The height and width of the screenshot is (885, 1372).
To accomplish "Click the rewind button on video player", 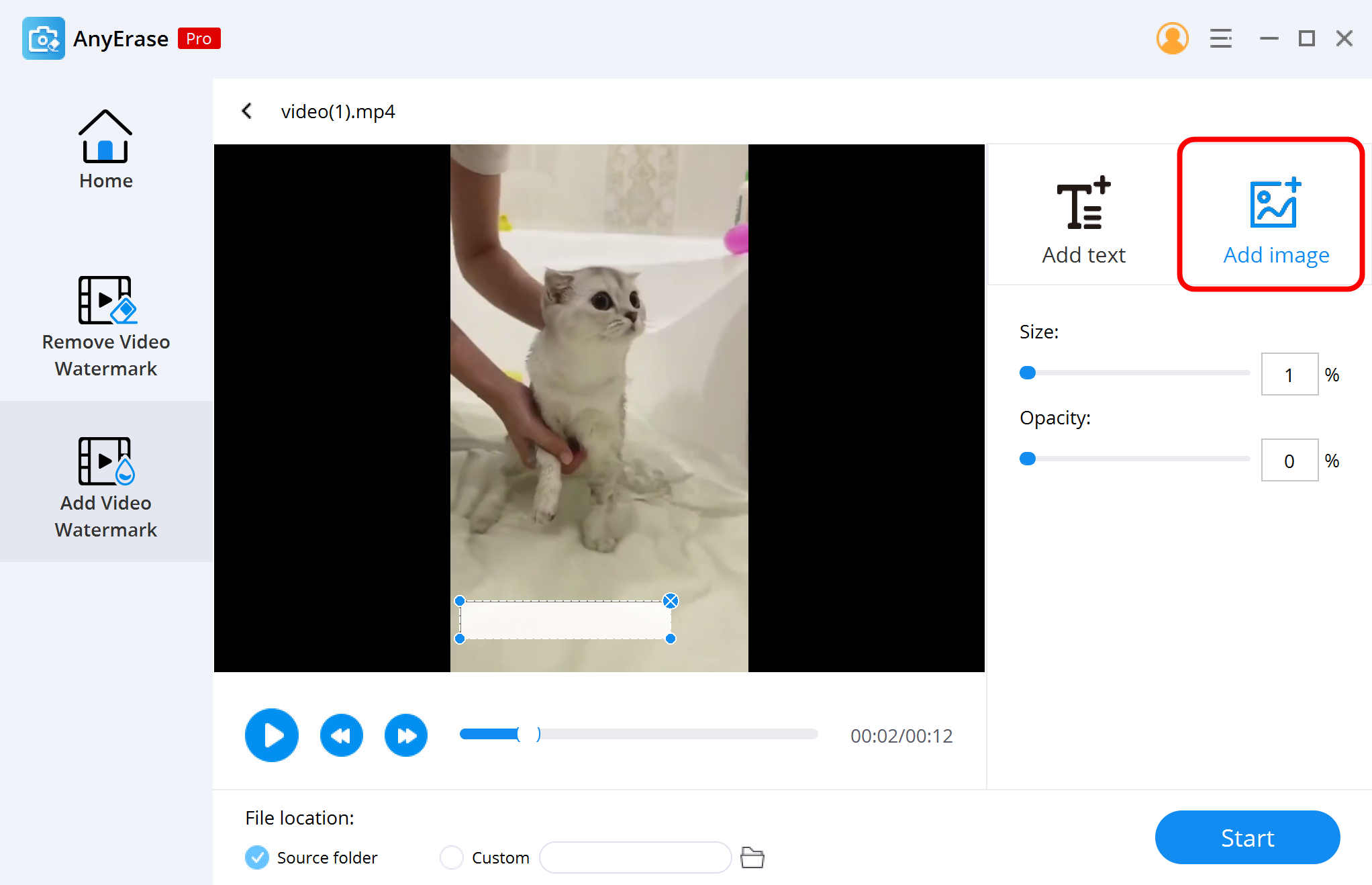I will (x=341, y=735).
